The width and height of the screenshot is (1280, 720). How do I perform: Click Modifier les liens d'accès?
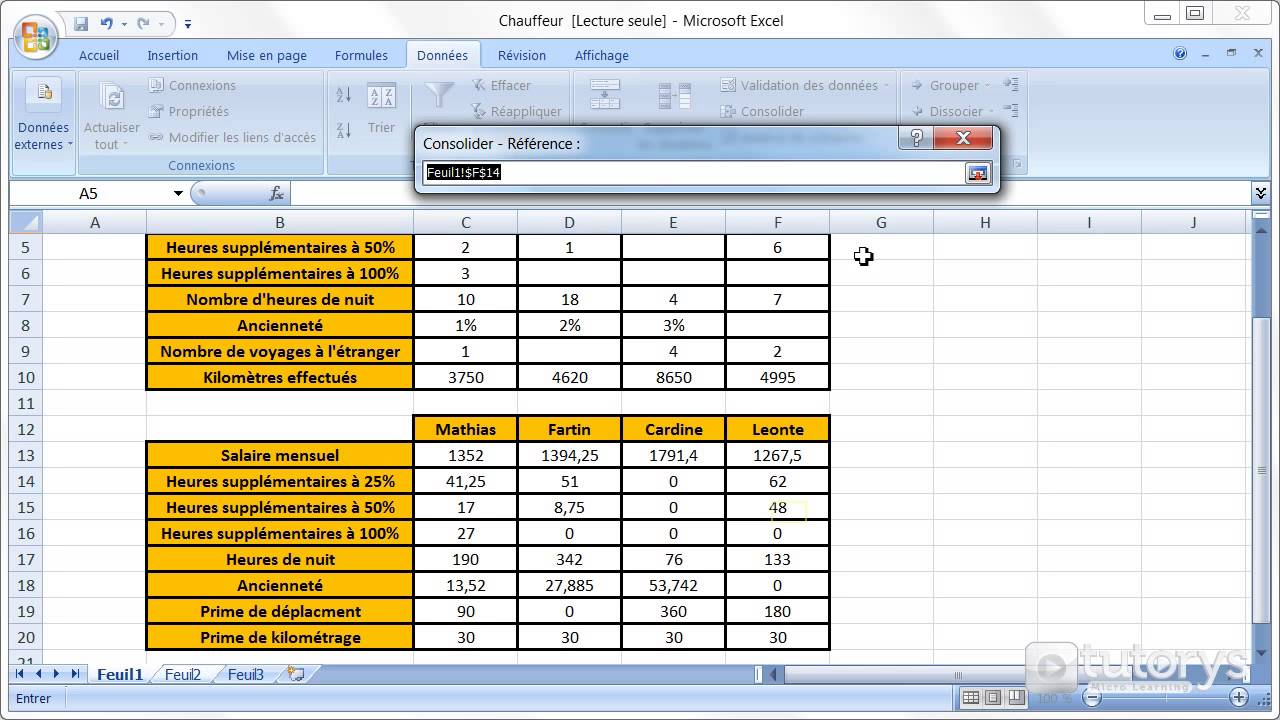(x=232, y=138)
